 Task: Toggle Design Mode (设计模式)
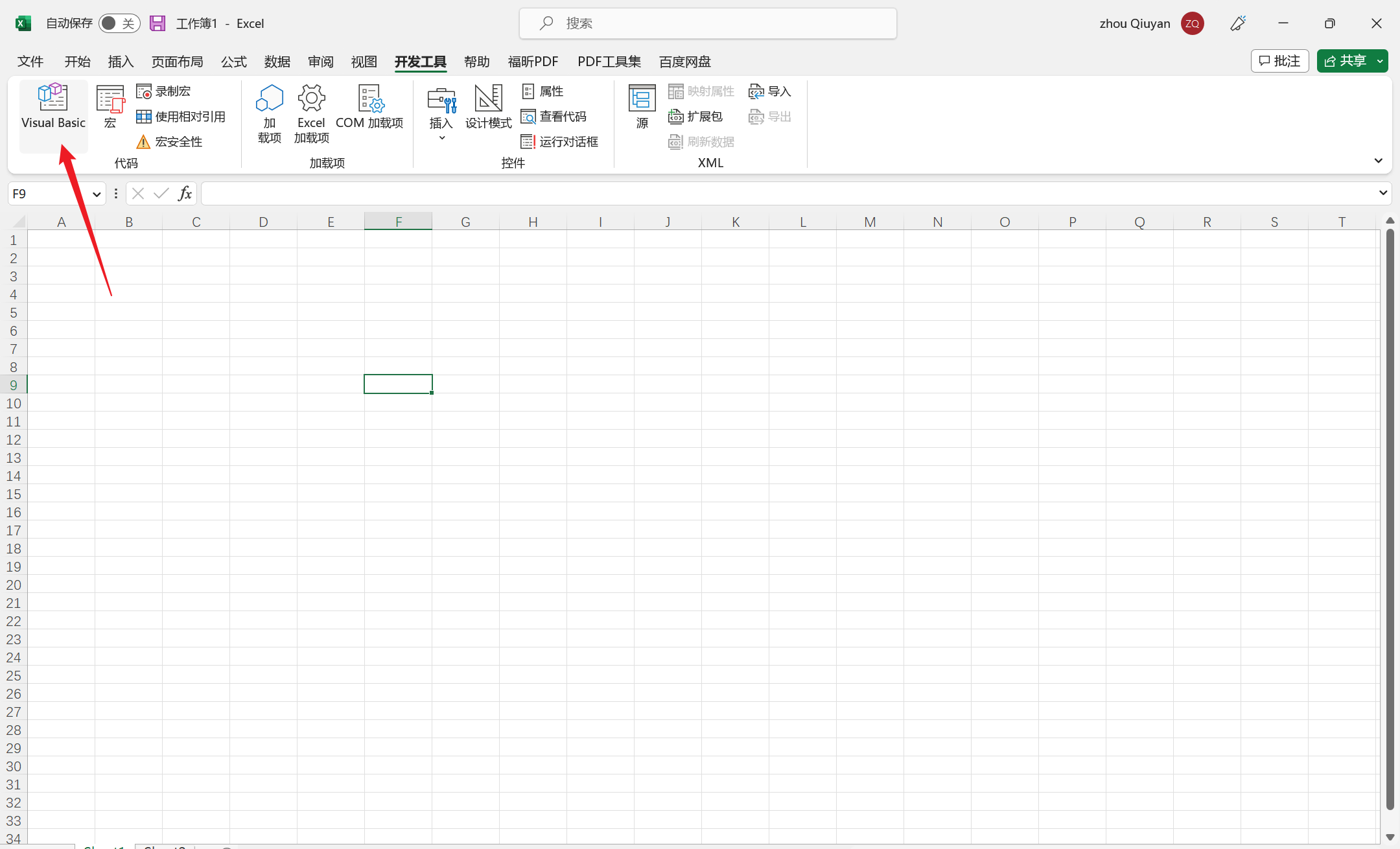point(488,107)
